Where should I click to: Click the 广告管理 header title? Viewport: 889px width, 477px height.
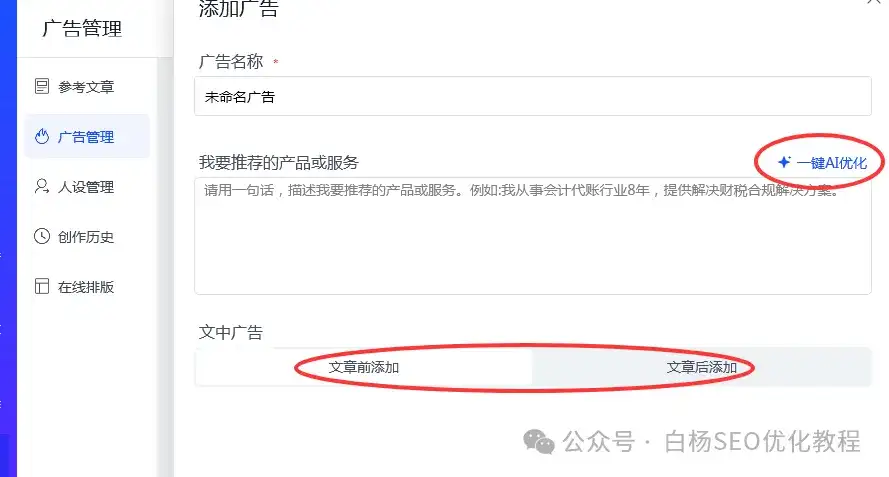tap(82, 28)
